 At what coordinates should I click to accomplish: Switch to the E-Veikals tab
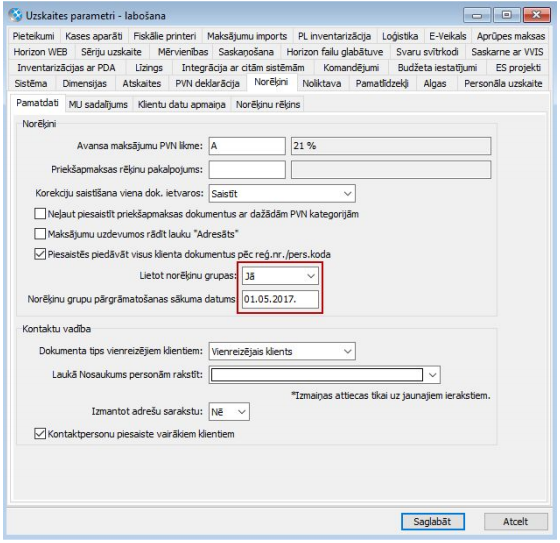pyautogui.click(x=448, y=36)
